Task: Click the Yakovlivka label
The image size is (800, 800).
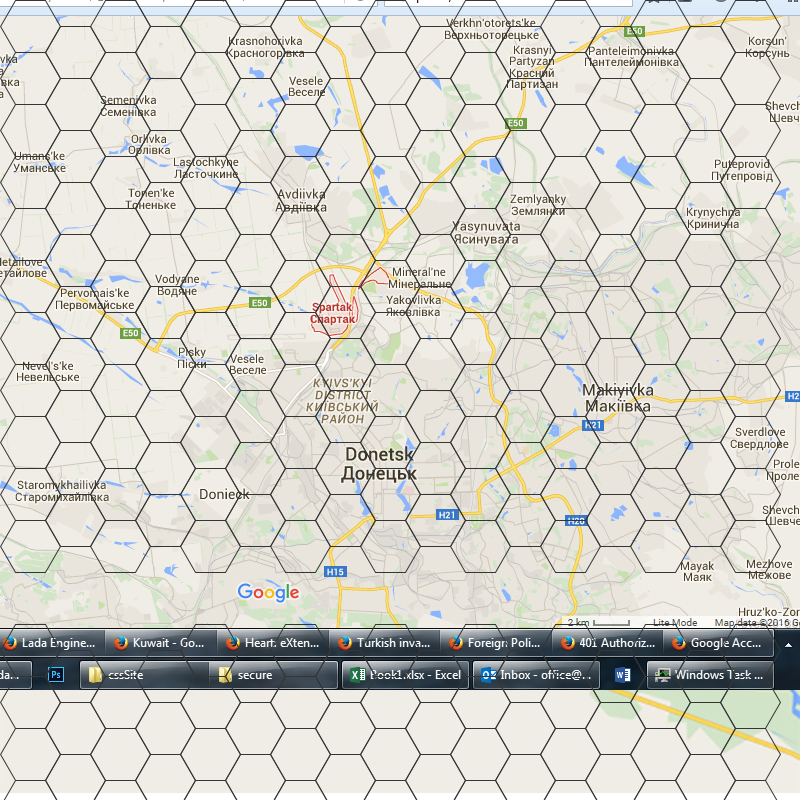Action: click(x=413, y=306)
